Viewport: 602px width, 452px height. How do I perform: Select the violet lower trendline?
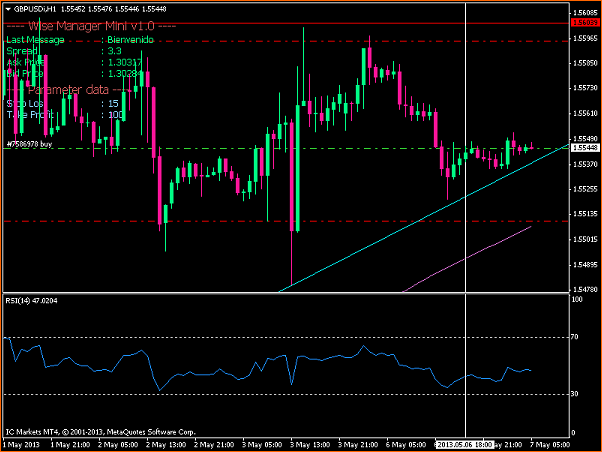pos(466,259)
